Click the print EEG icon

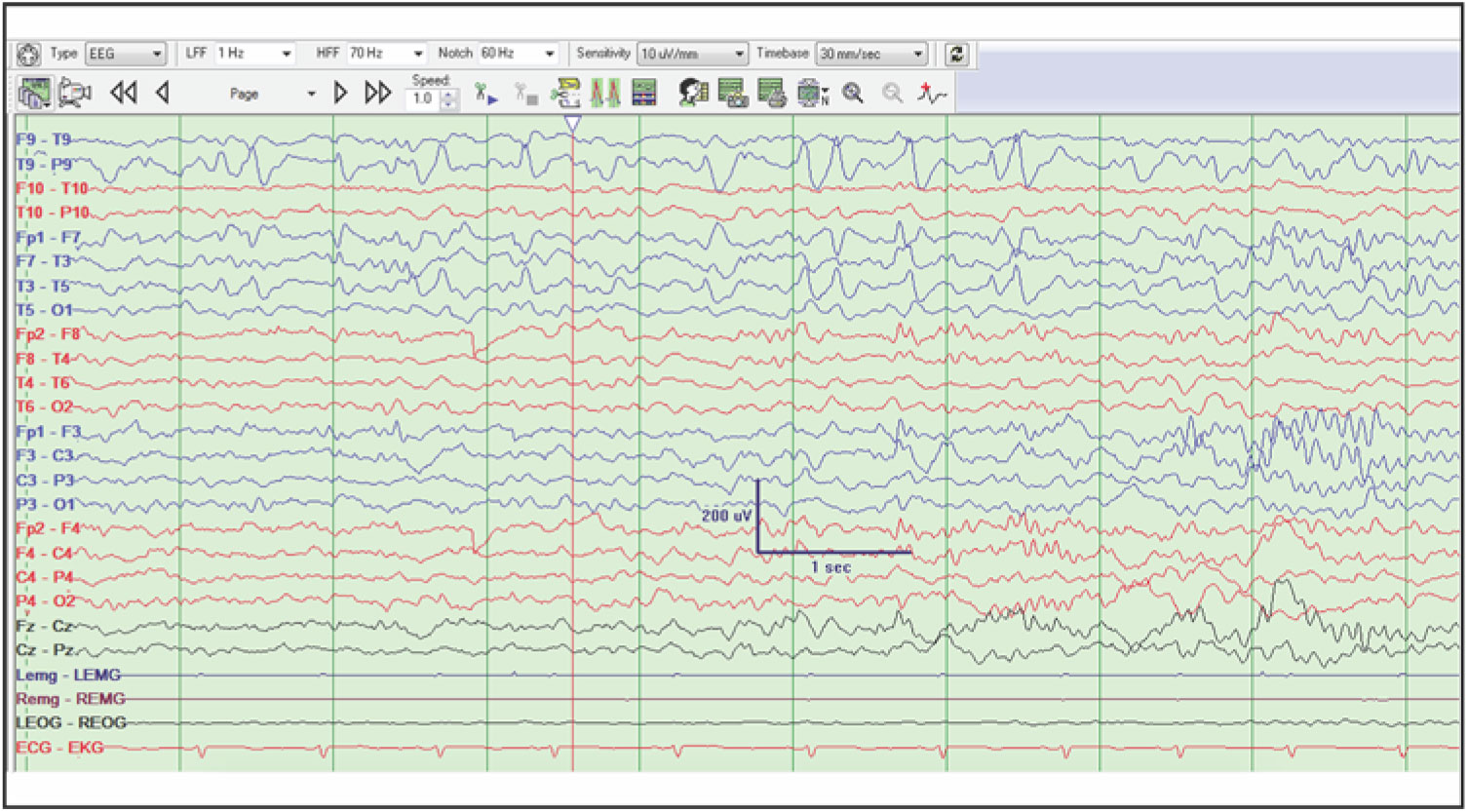pyautogui.click(x=772, y=93)
